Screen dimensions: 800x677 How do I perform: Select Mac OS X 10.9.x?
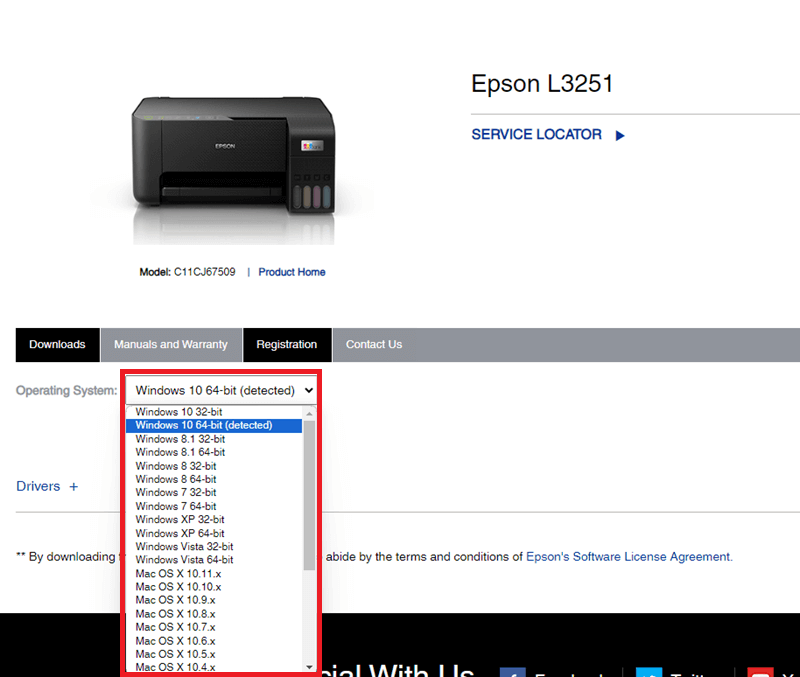click(x=214, y=600)
